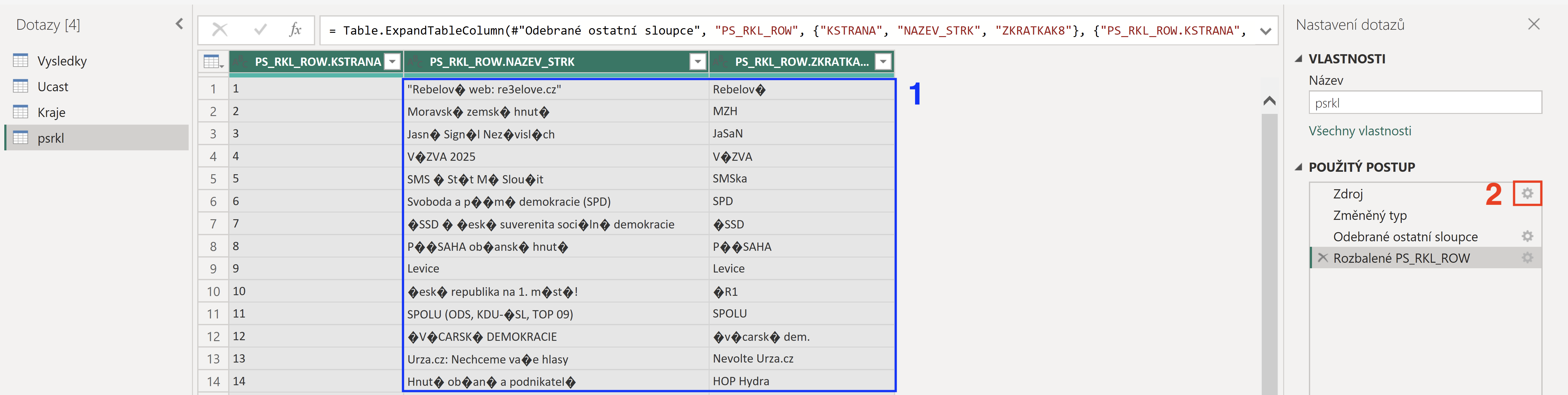Open the Všechny vlastnosti link

pos(1360,131)
